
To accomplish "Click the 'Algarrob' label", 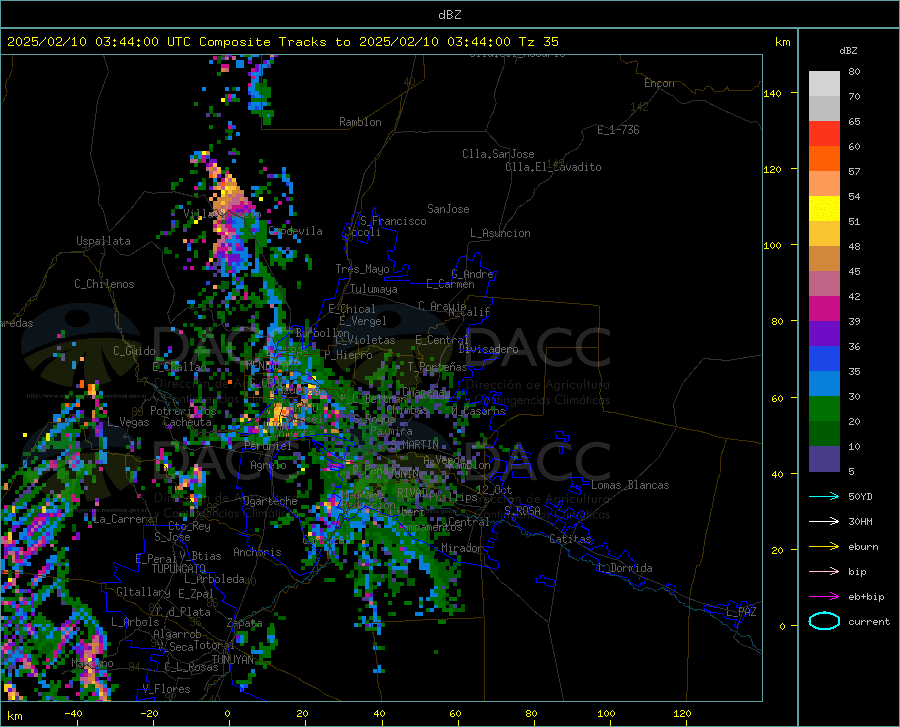I will (x=177, y=634).
